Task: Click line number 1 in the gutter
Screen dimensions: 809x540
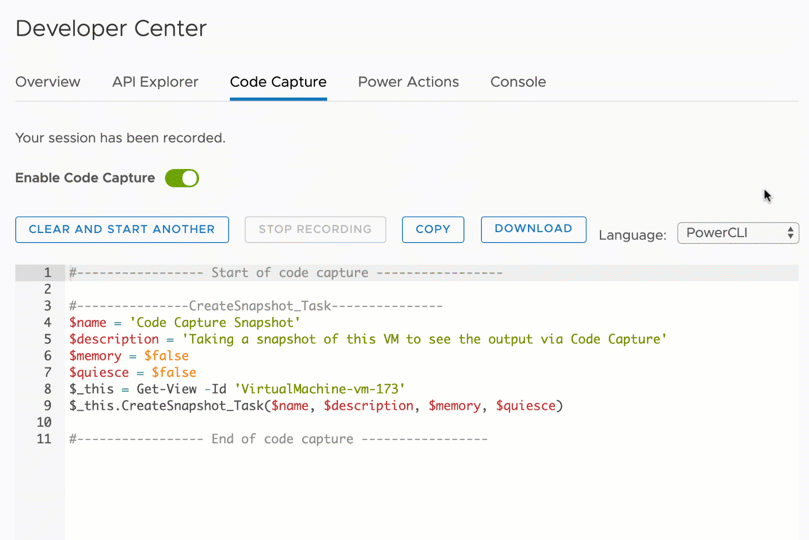Action: pyautogui.click(x=46, y=272)
